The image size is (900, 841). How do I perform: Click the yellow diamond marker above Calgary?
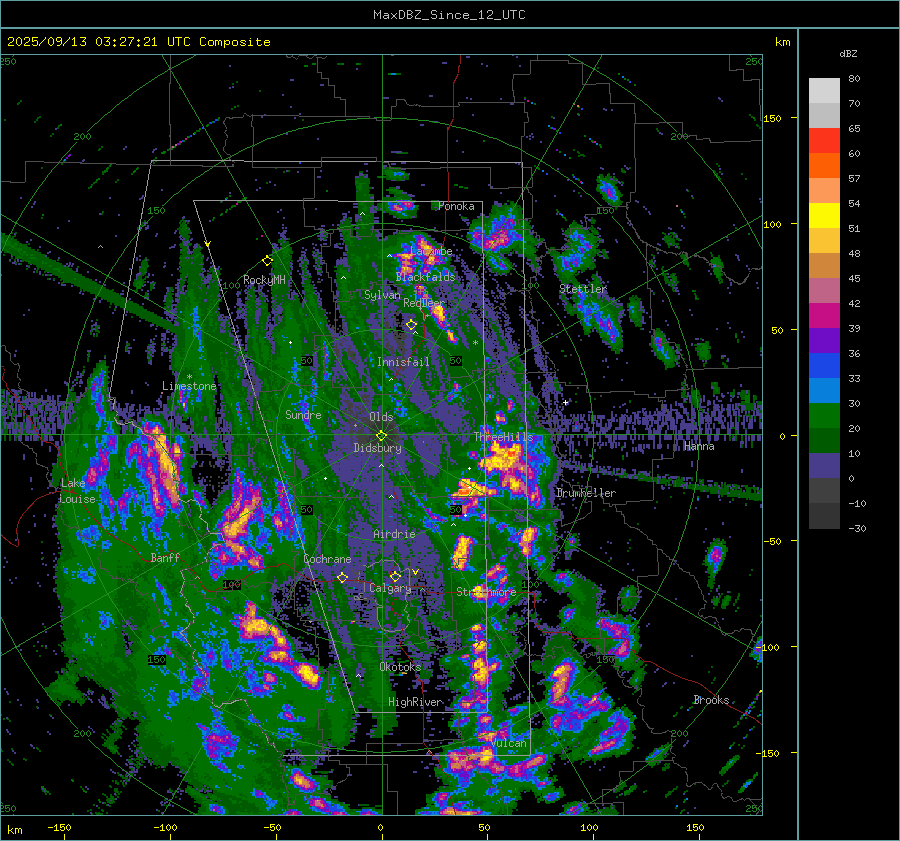[395, 576]
